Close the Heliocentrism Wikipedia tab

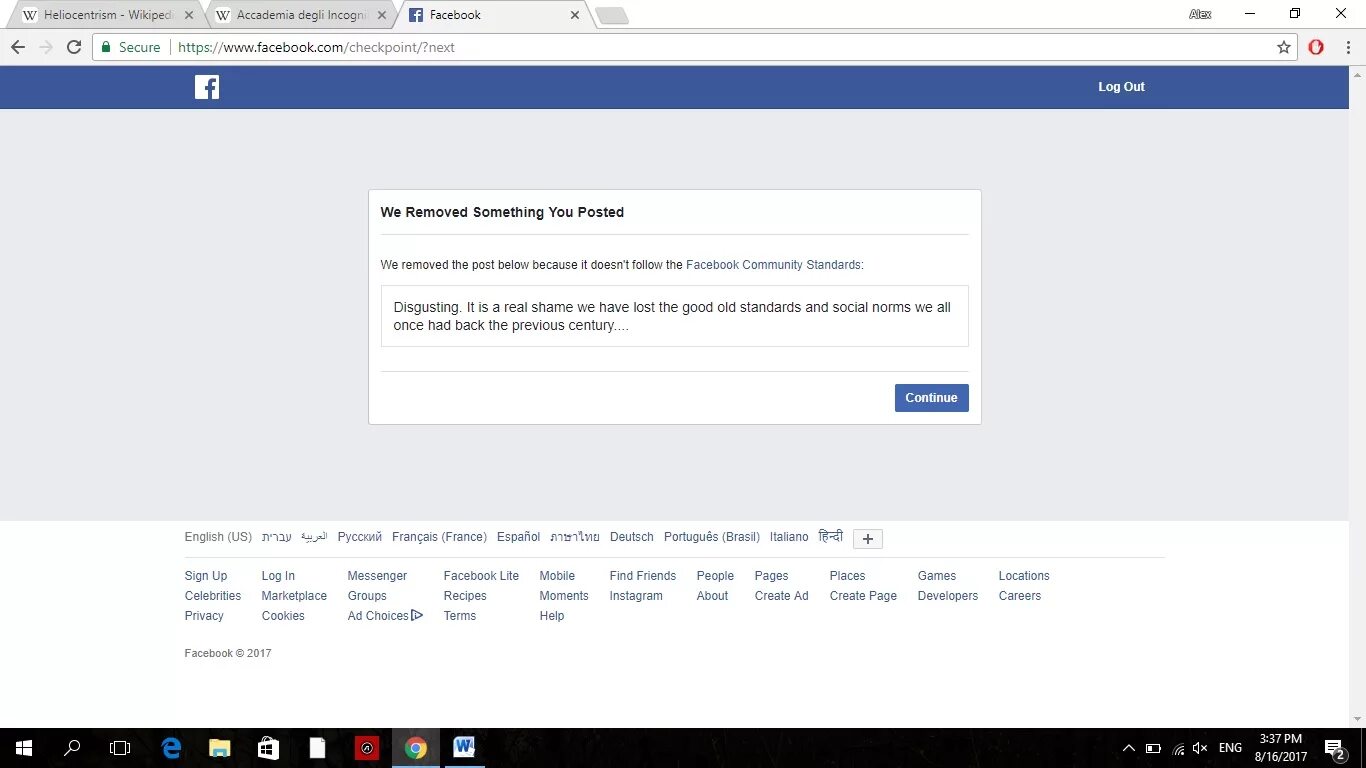(189, 15)
